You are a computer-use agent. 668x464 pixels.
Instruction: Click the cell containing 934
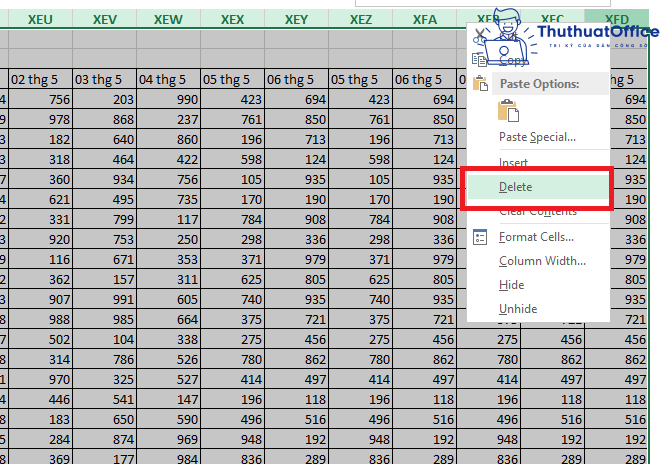(x=105, y=179)
